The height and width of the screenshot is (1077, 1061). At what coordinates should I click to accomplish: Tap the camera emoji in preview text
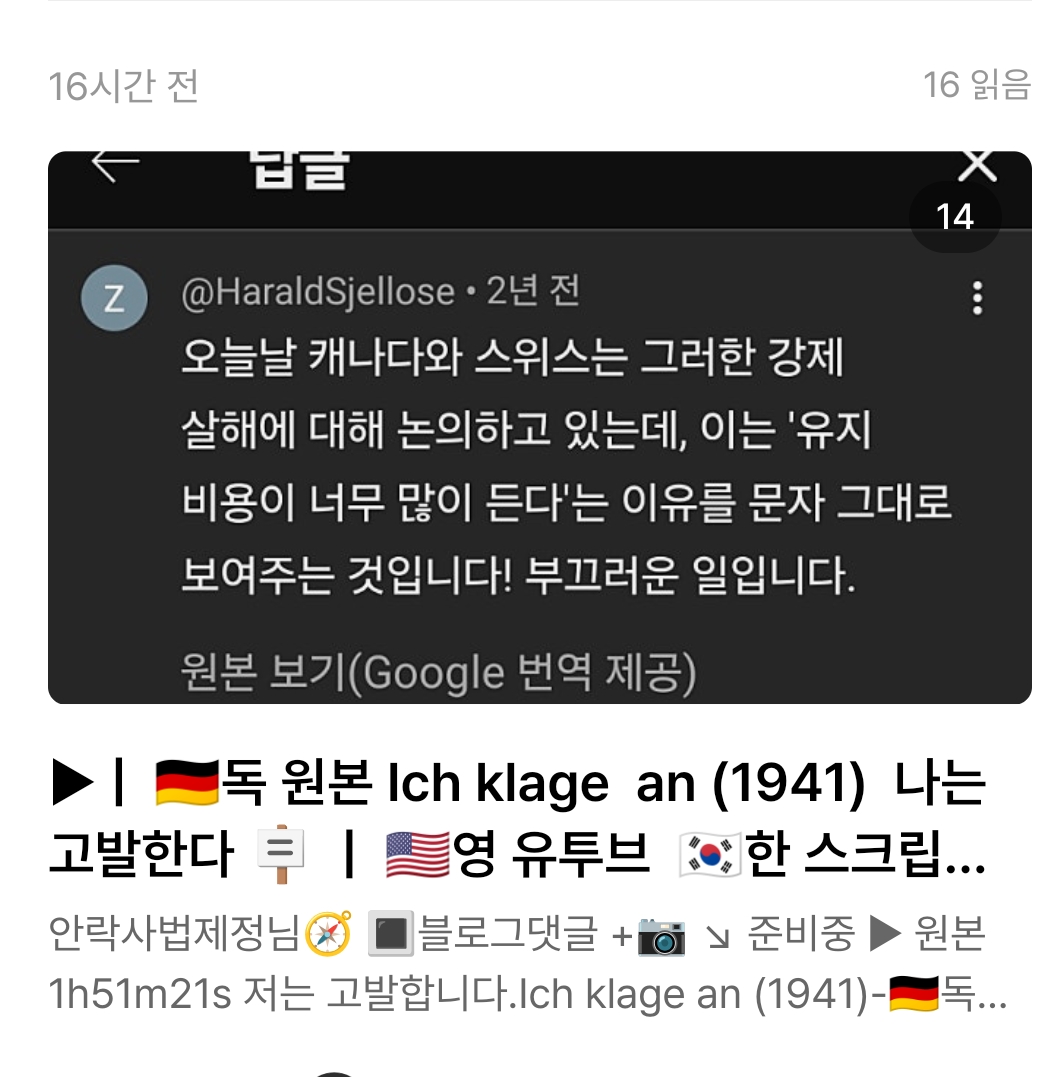[661, 936]
